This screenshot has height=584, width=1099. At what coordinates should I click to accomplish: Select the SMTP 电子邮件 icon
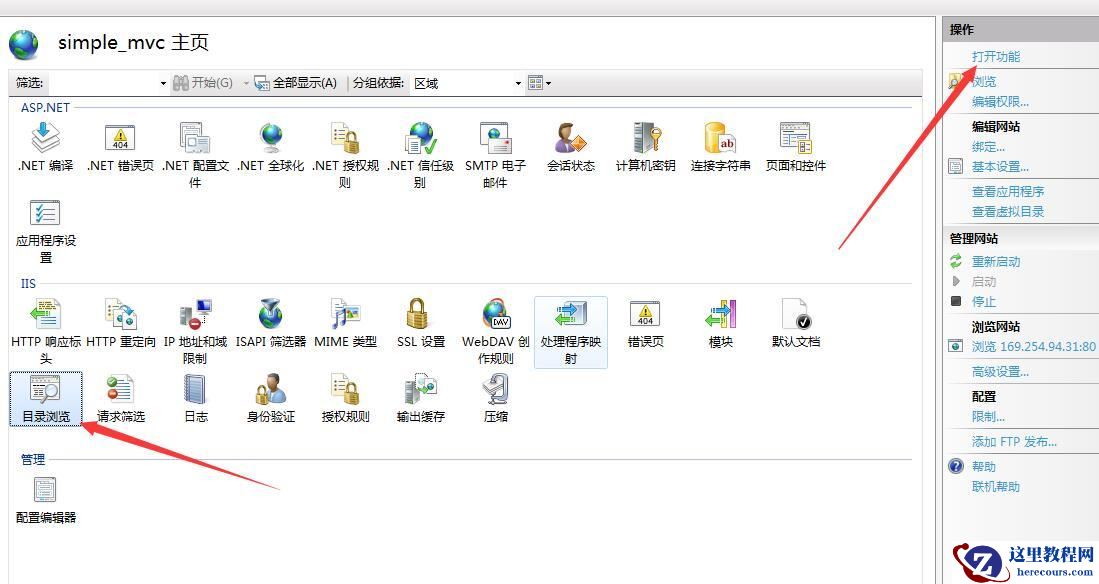pyautogui.click(x=496, y=137)
